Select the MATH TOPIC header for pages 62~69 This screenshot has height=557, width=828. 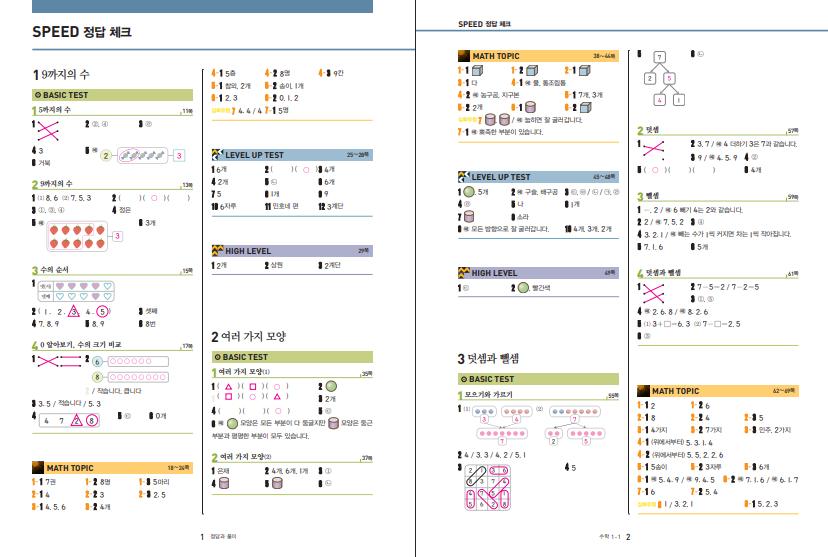[718, 390]
